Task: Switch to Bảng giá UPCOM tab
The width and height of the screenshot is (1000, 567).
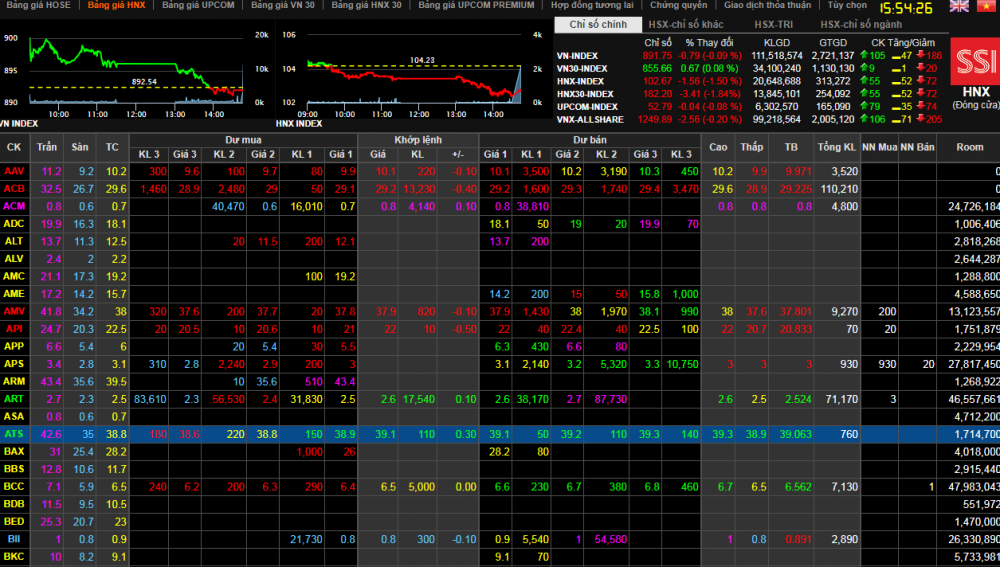Action: (197, 6)
